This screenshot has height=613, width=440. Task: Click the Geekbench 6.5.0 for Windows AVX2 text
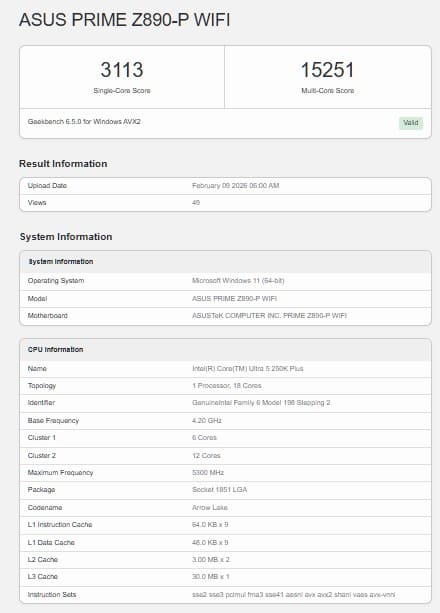tap(84, 122)
